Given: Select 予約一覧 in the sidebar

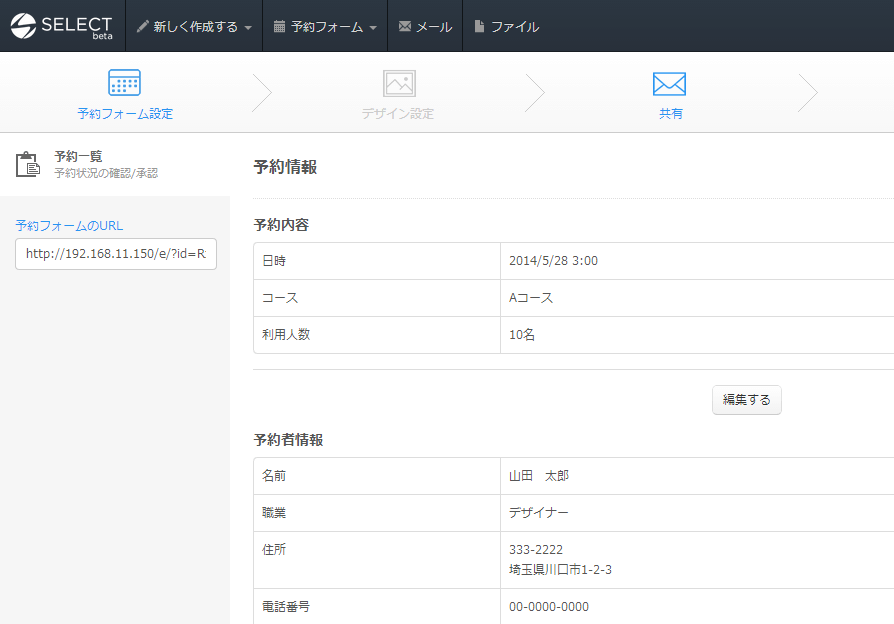Looking at the screenshot, I should pos(78,157).
